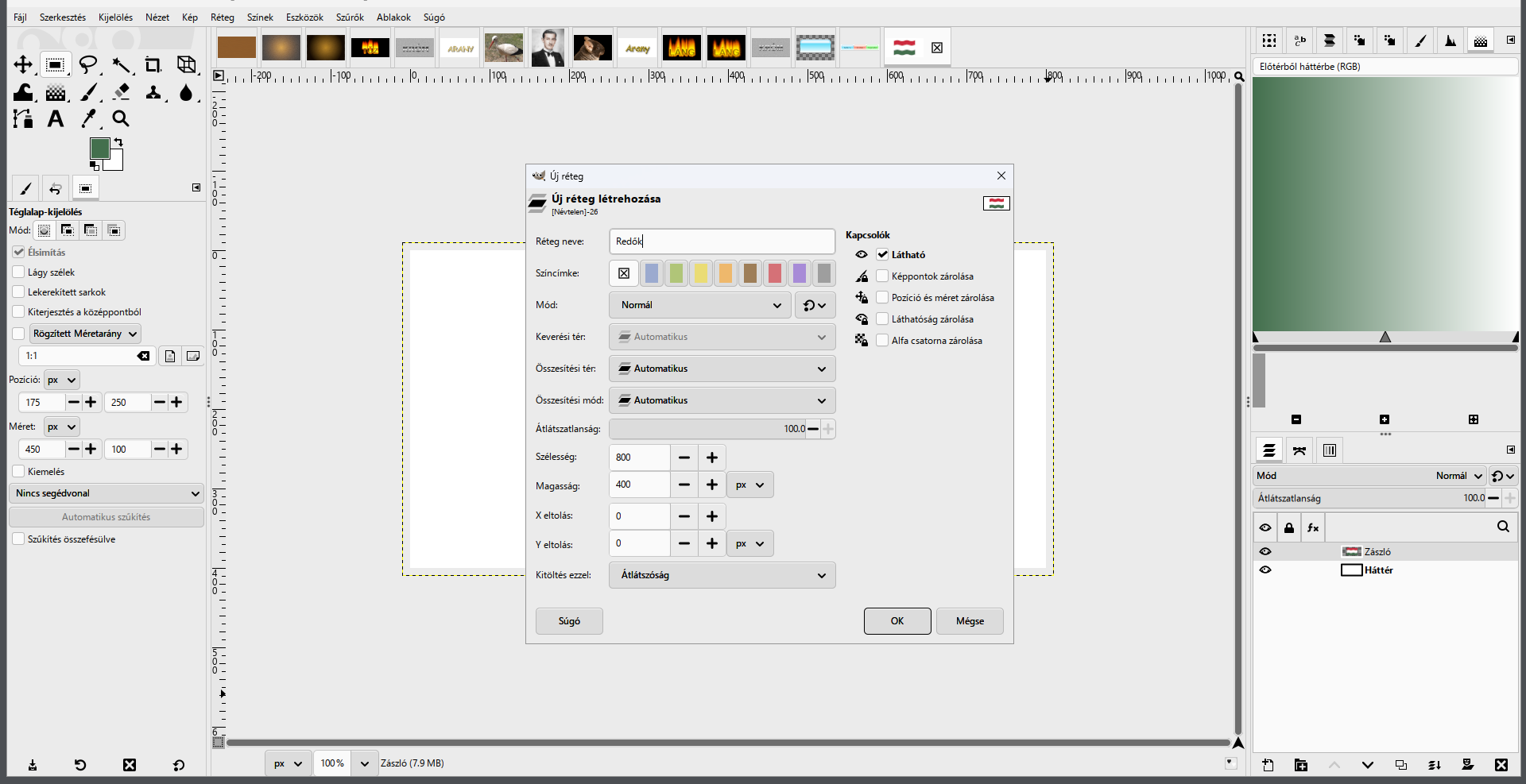The width and height of the screenshot is (1526, 784).
Task: Hide the Háttér layer eye icon
Action: click(x=1265, y=570)
